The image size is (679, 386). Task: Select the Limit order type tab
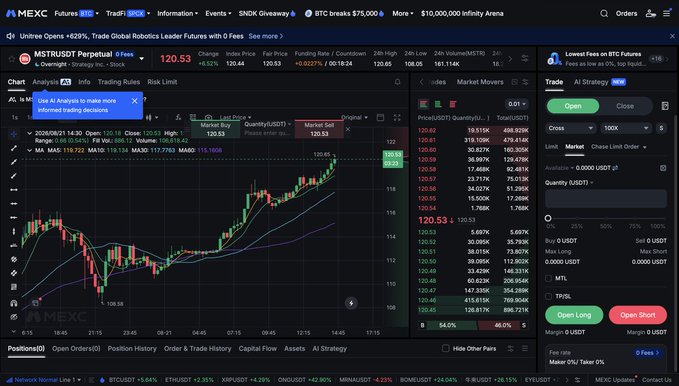click(551, 147)
